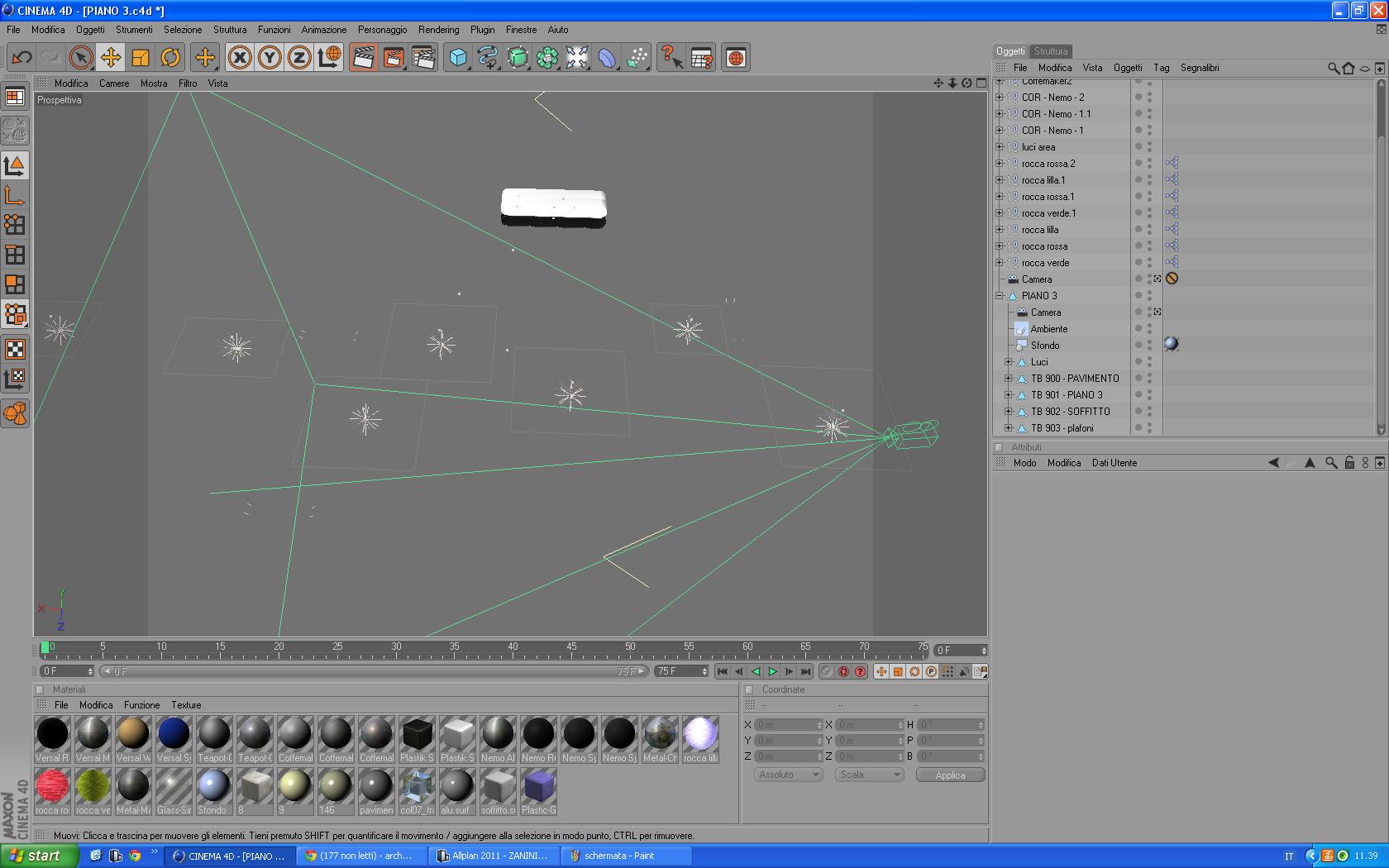The height and width of the screenshot is (868, 1389).
Task: Toggle visibility dots for Sfondo object
Action: pos(1149,346)
